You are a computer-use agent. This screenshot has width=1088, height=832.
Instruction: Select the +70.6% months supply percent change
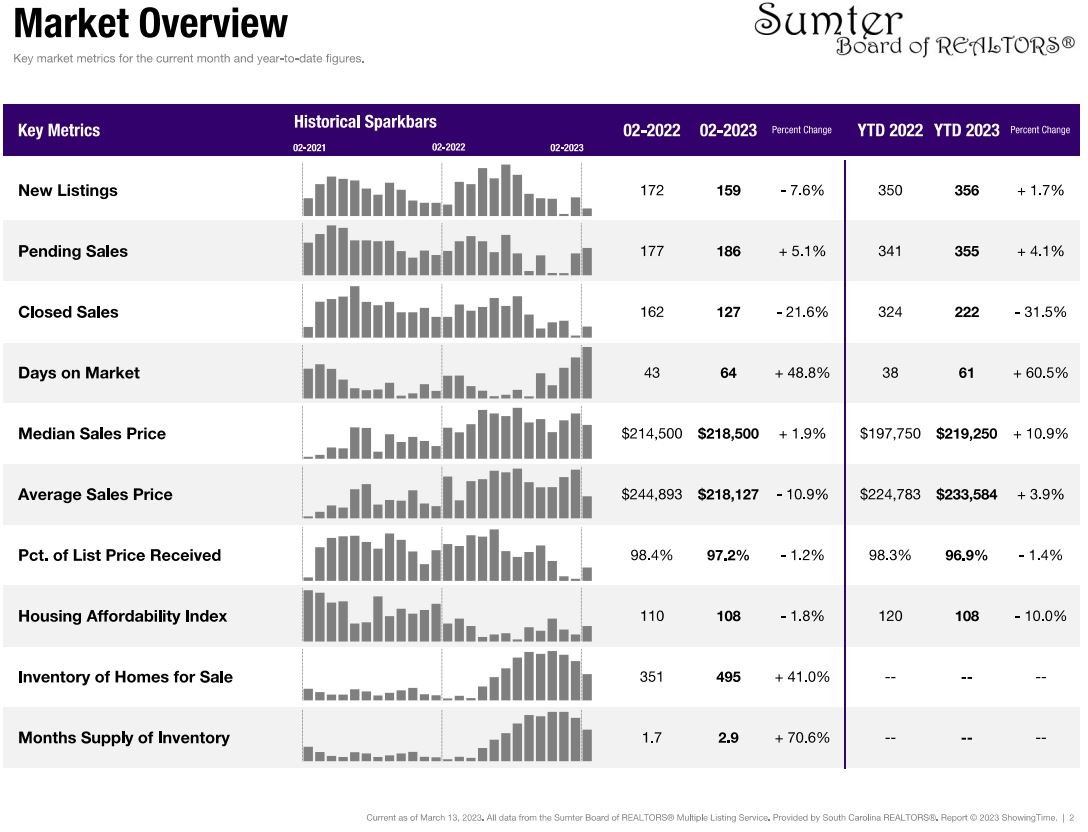point(802,738)
